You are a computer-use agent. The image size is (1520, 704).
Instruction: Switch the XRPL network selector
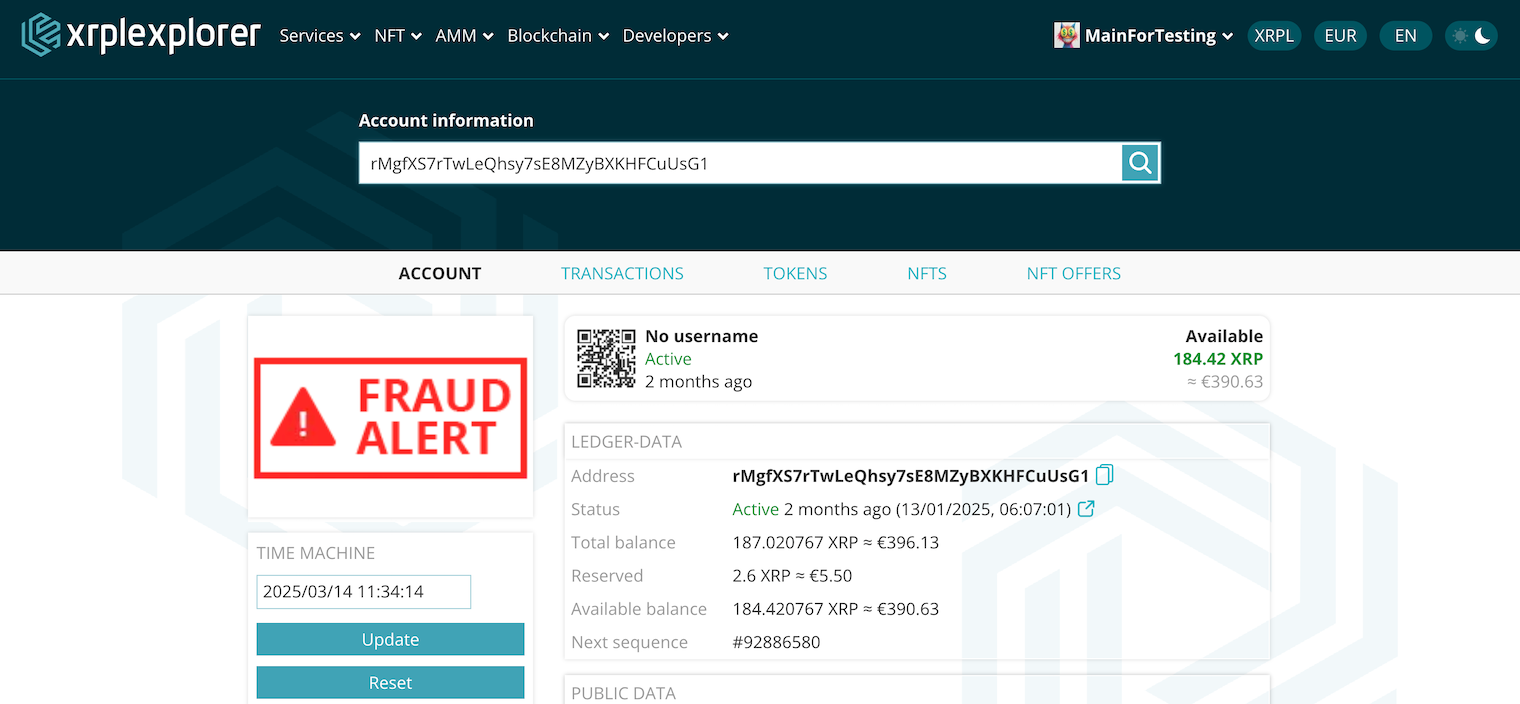click(1274, 36)
